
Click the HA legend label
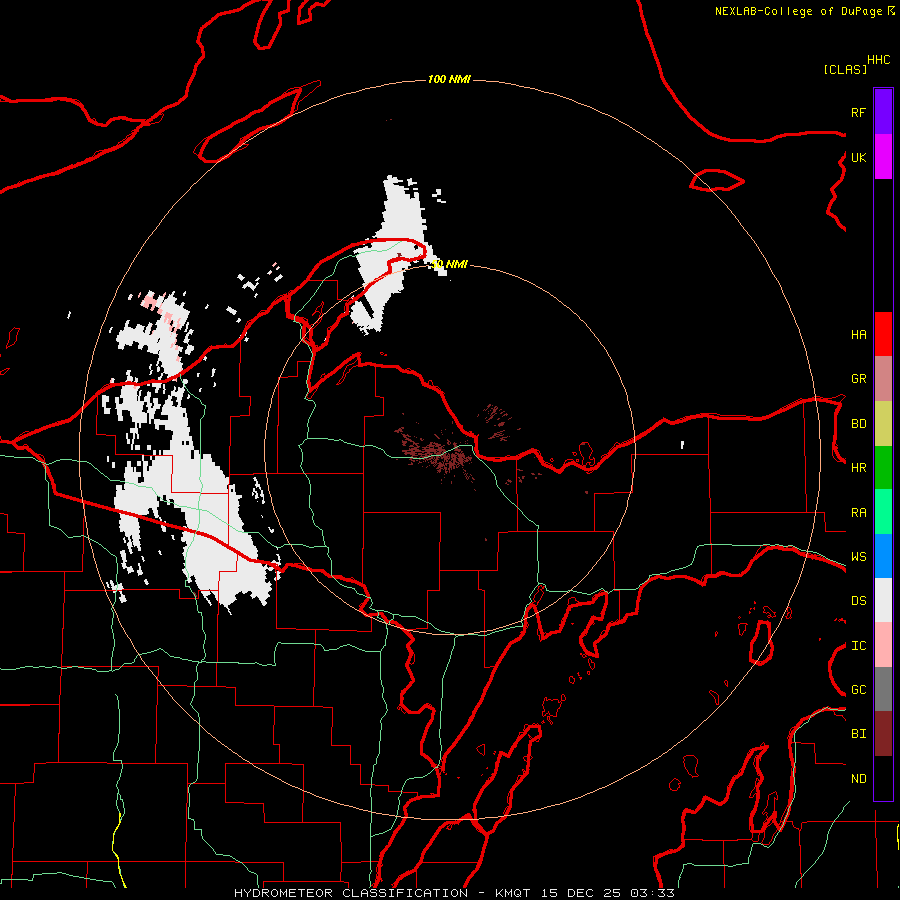point(858,334)
